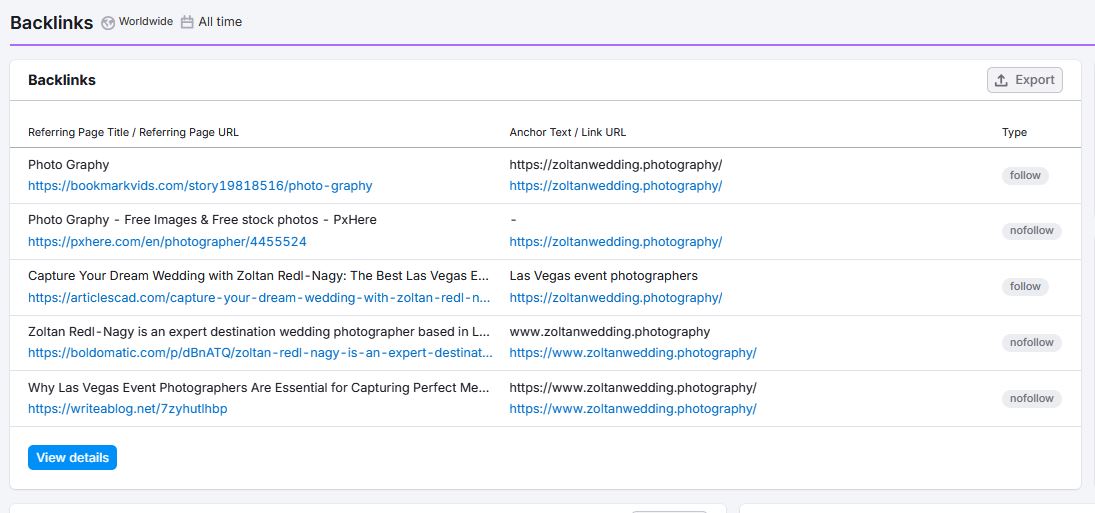Click the nofollow tag in the boldomatic row
1095x513 pixels.
point(1031,343)
